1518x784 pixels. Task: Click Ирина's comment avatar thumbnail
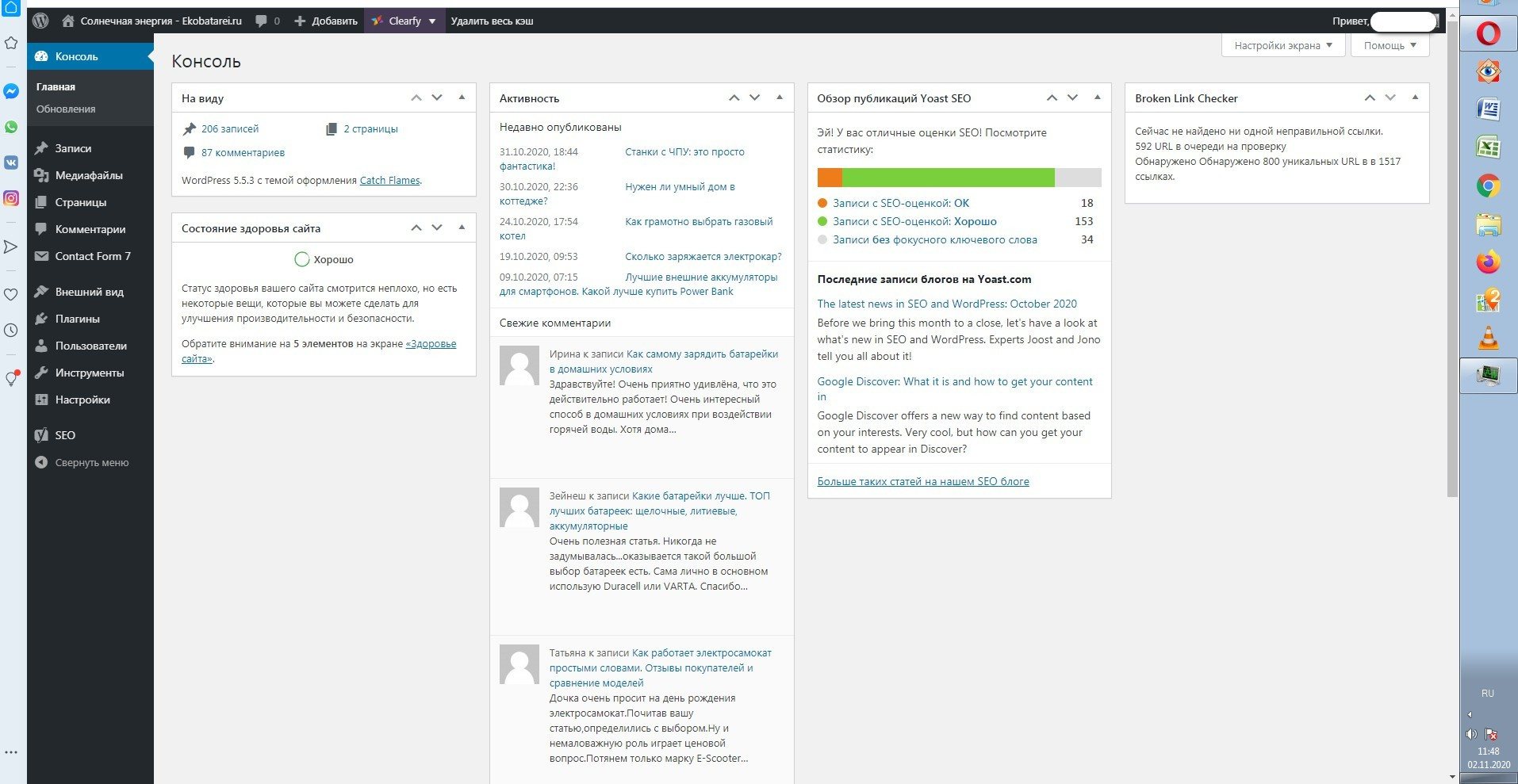[519, 365]
